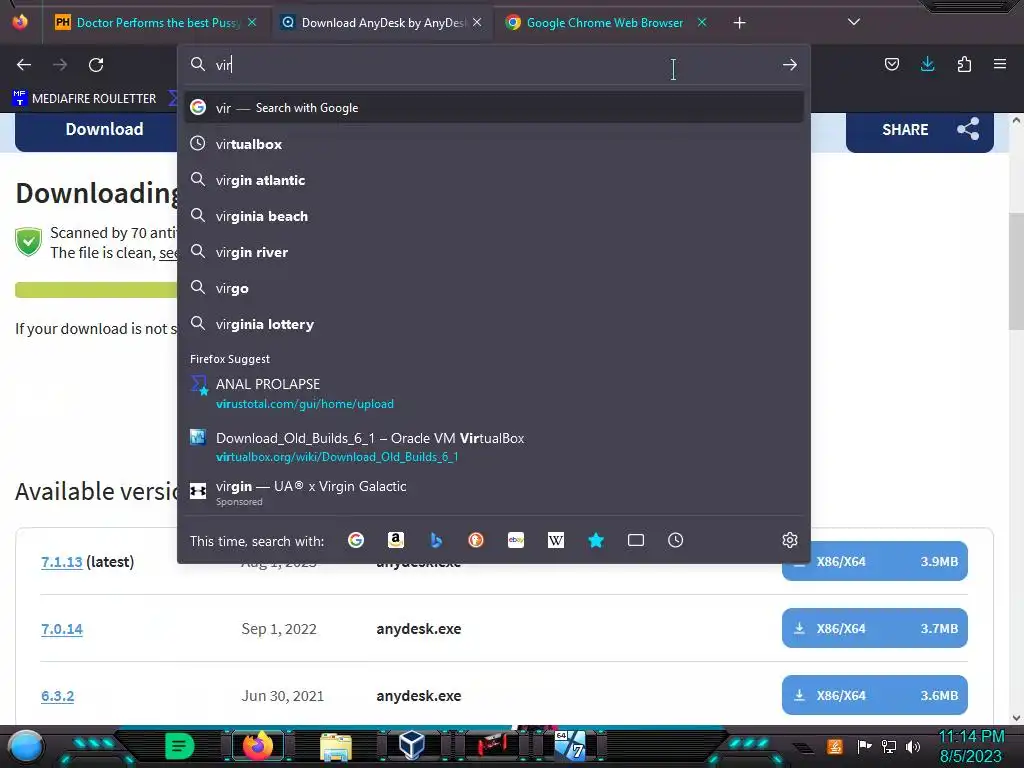Viewport: 1024px width, 768px height.
Task: Choose the virginia beach suggestion
Action: point(494,216)
